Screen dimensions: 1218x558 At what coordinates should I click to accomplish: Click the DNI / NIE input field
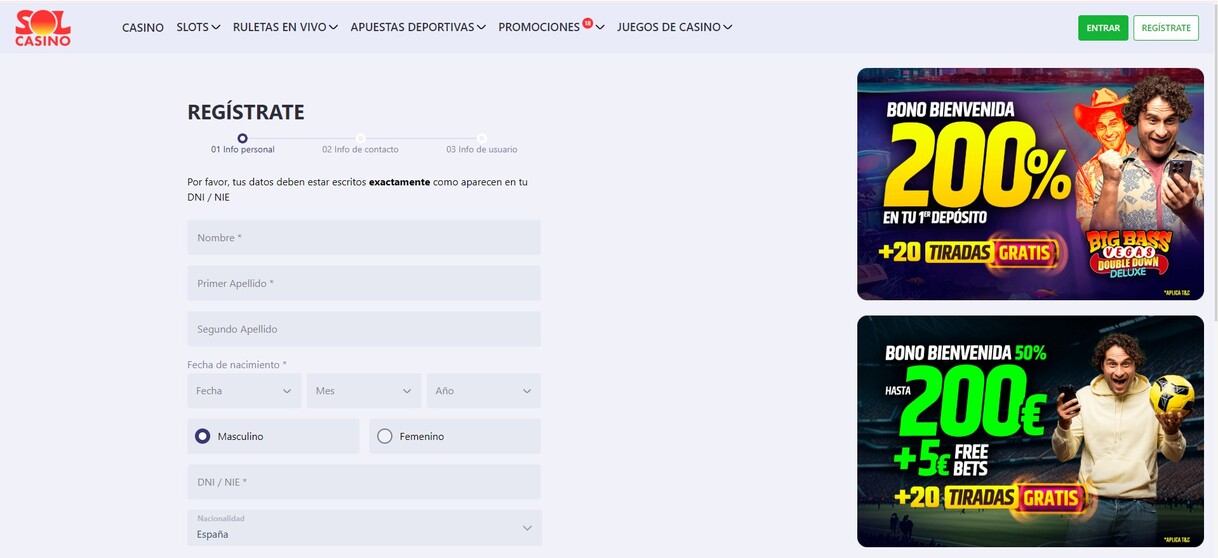(364, 482)
